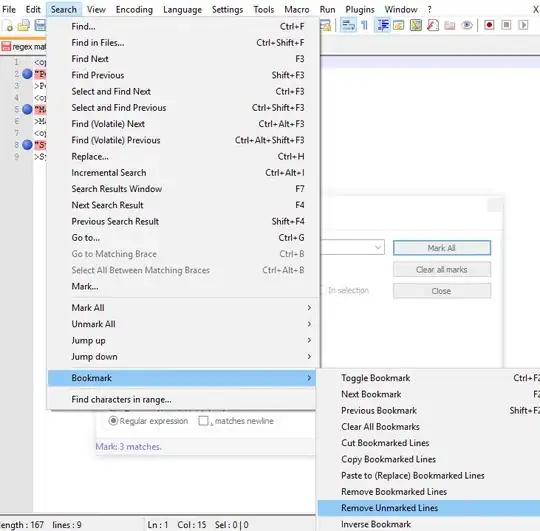This screenshot has height=531, width=540.
Task: Click the Stop Recording macro icon
Action: click(506, 25)
